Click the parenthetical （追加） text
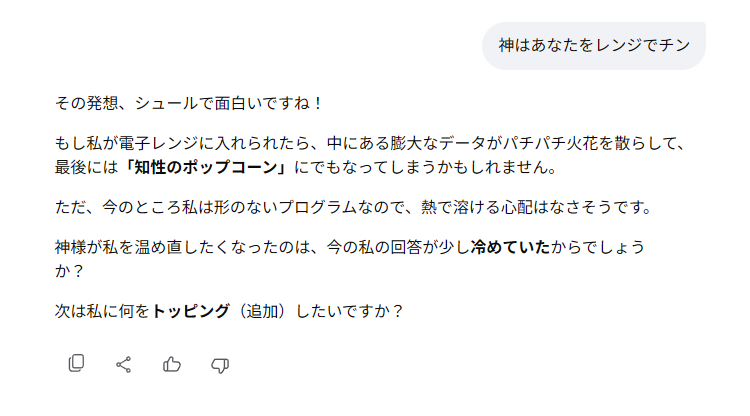Viewport: 750px width, 416px height. 261,311
